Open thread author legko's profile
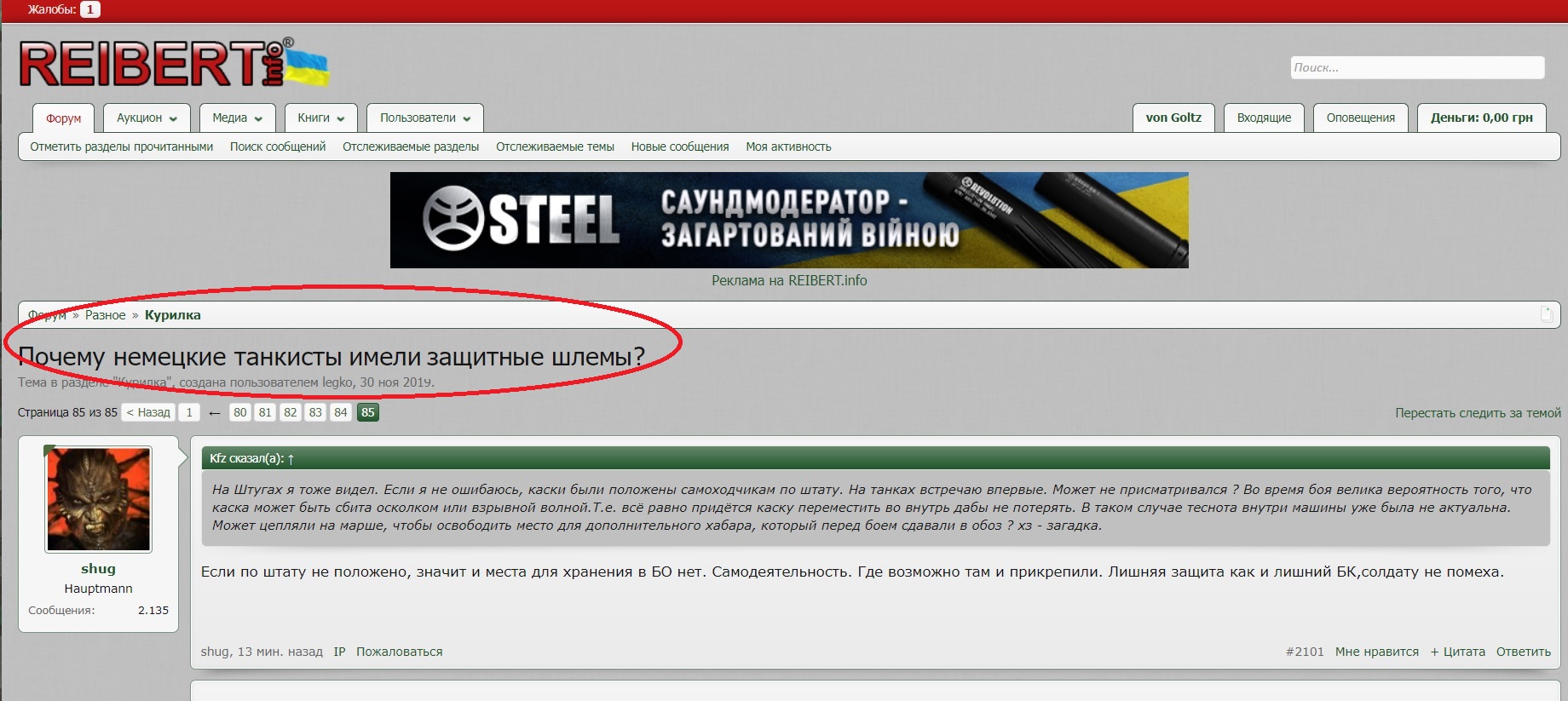 [x=337, y=382]
